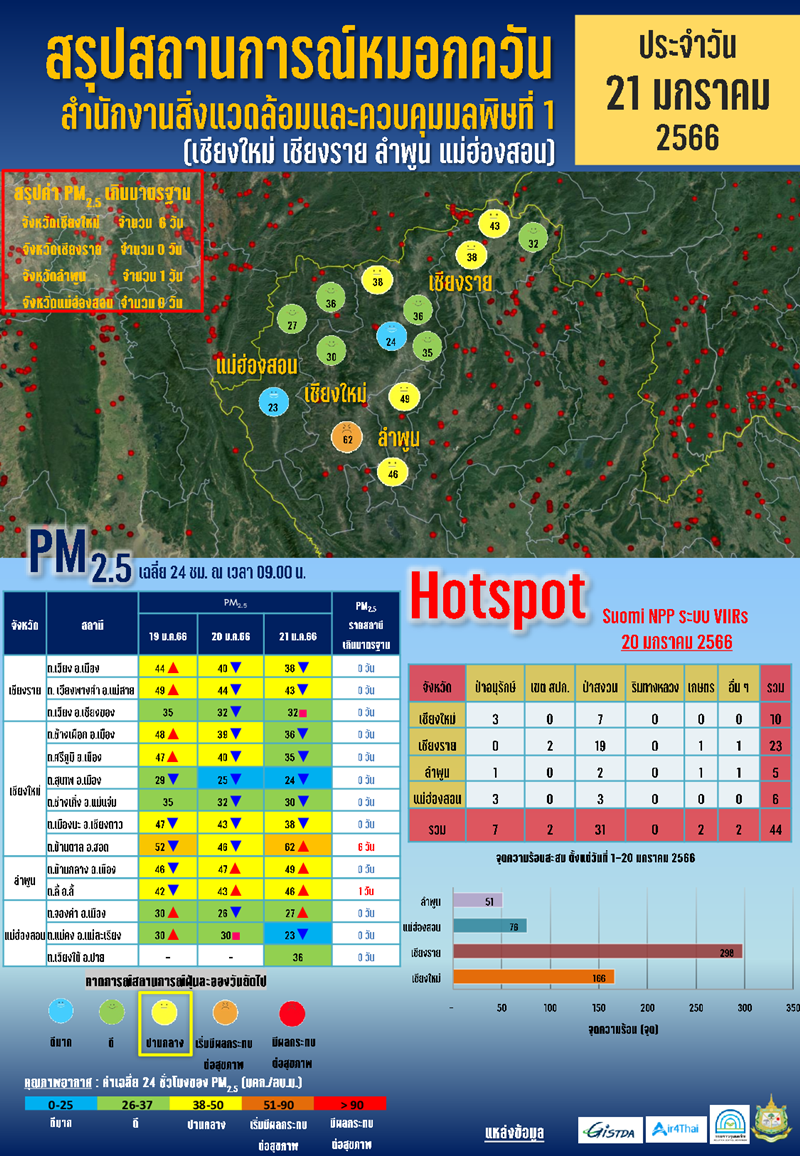Click the เชียงราย bar showing 298

(x=597, y=951)
